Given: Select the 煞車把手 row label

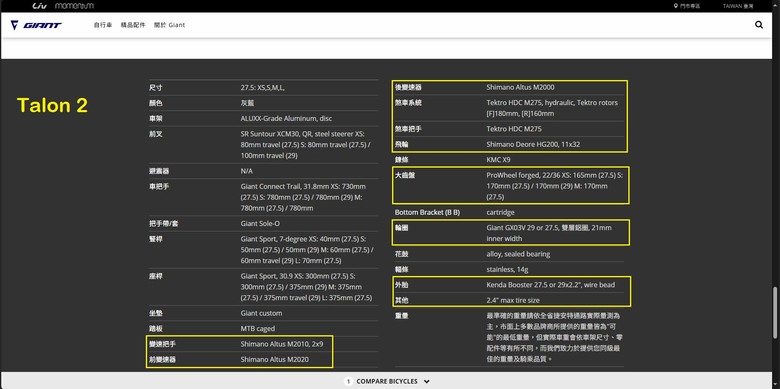Looking at the screenshot, I should (408, 129).
